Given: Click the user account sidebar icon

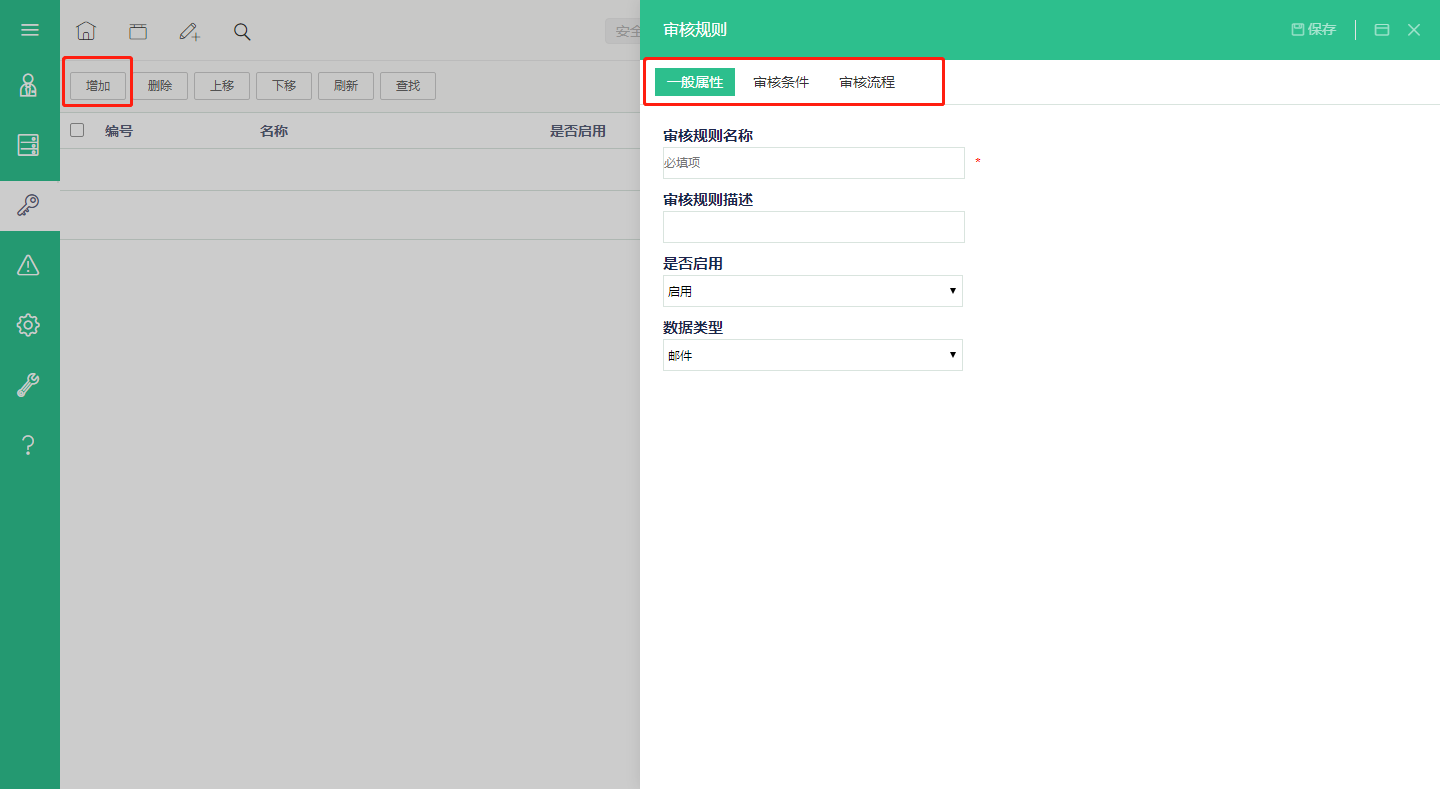Looking at the screenshot, I should click(x=29, y=85).
